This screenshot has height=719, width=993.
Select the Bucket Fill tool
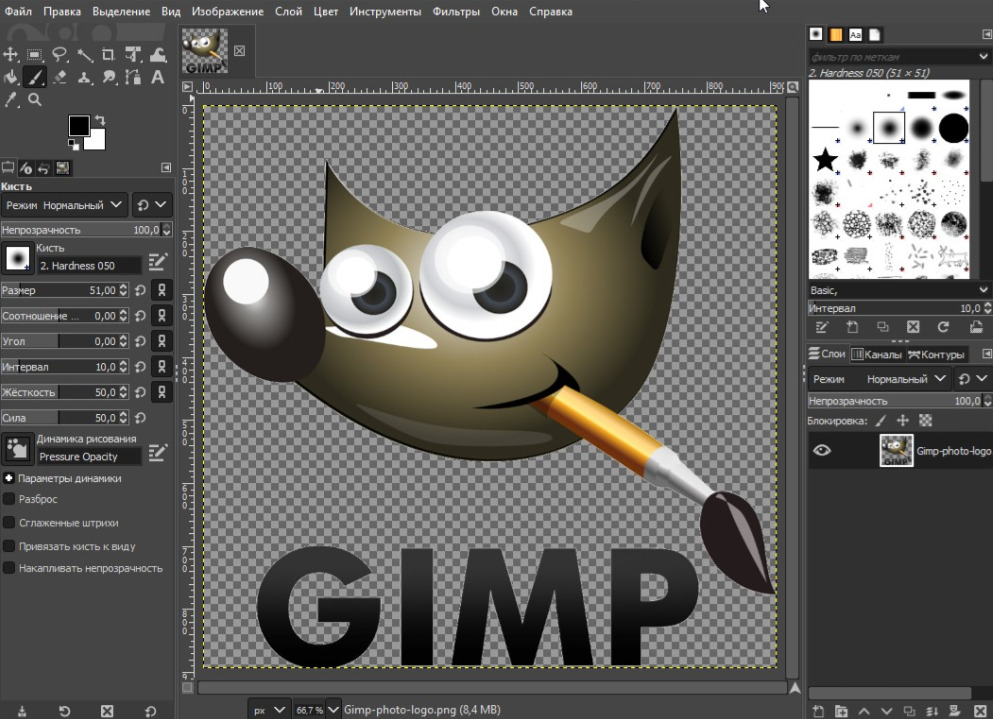(12, 77)
